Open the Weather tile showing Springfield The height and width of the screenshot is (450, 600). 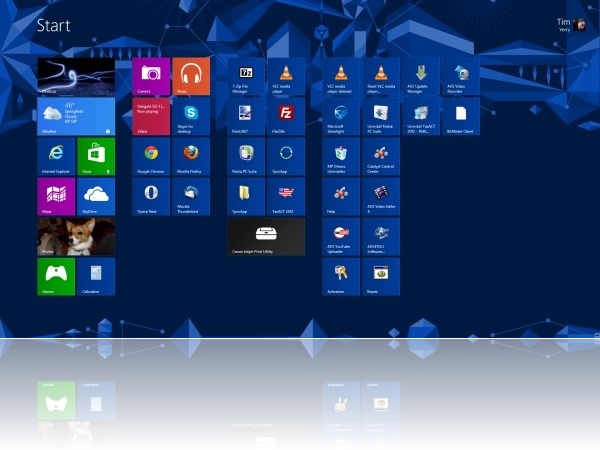pos(76,116)
